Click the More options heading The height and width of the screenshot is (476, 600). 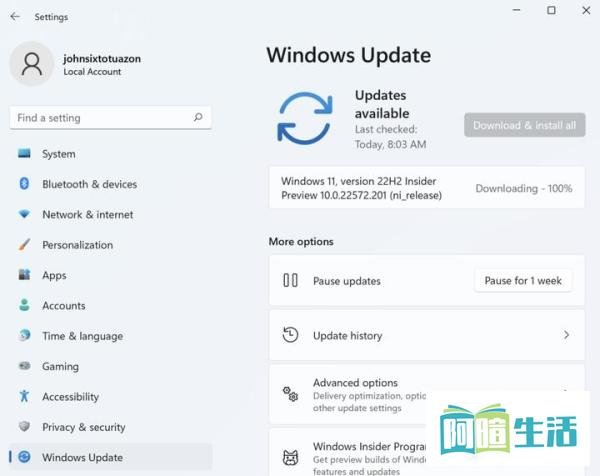pyautogui.click(x=301, y=241)
